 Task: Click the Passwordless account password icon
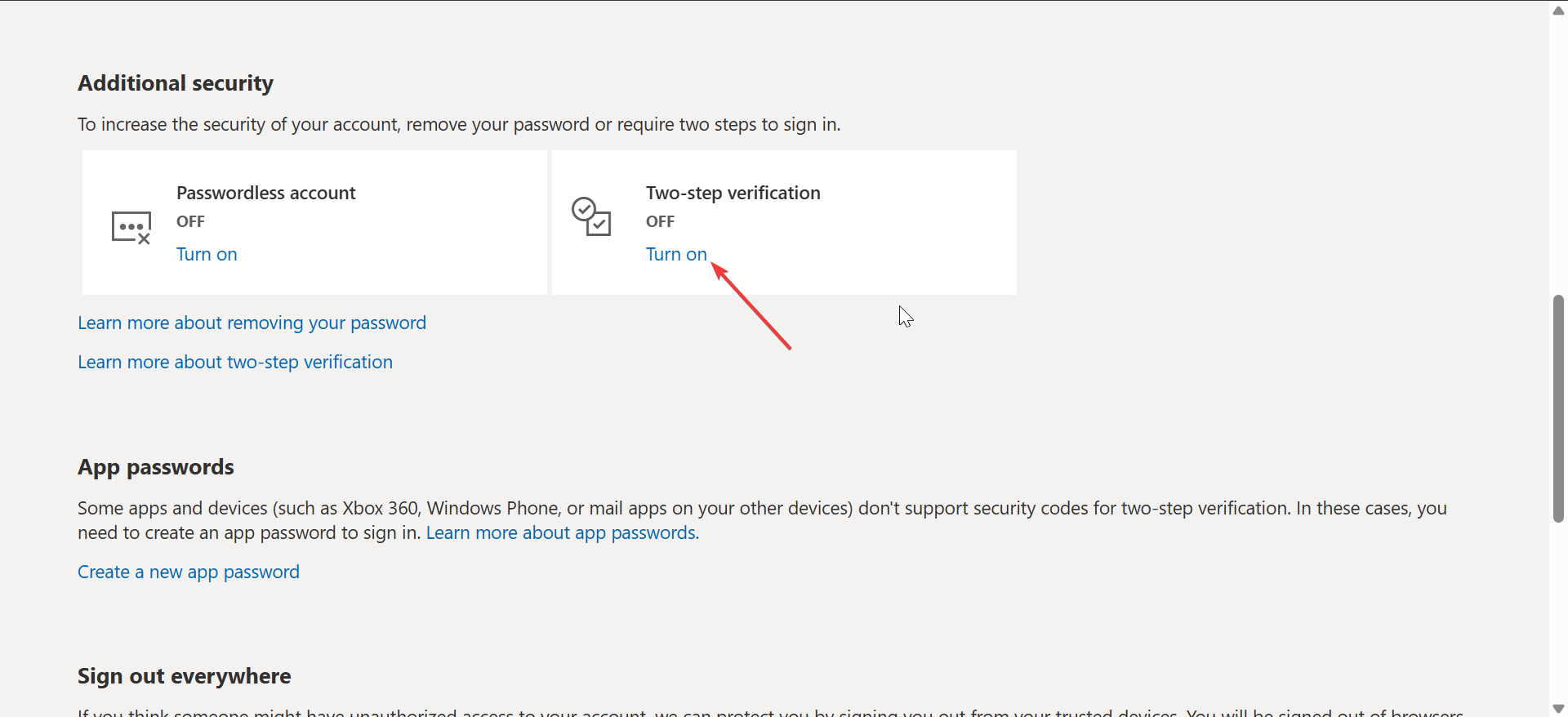131,227
